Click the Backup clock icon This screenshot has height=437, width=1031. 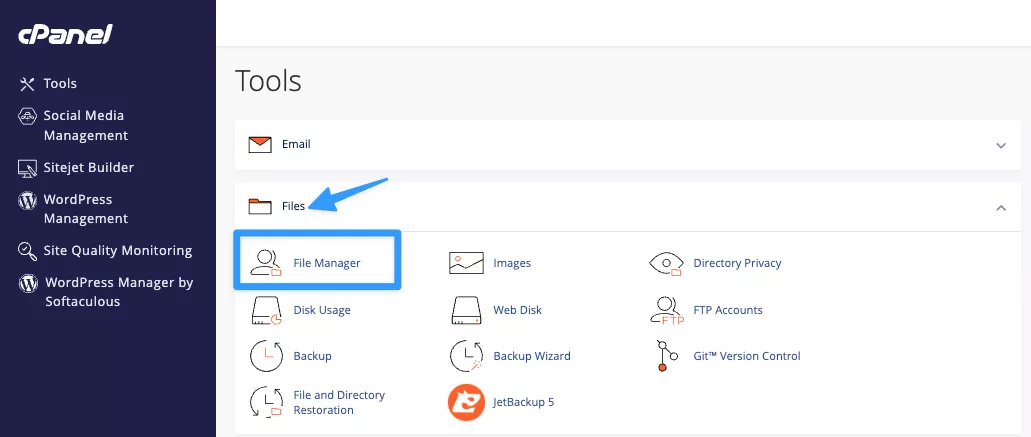click(x=266, y=356)
